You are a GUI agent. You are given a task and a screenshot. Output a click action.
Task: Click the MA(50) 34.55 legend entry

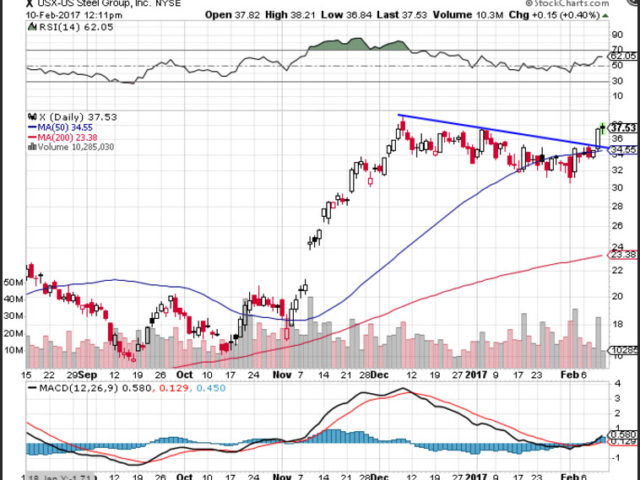click(x=62, y=128)
